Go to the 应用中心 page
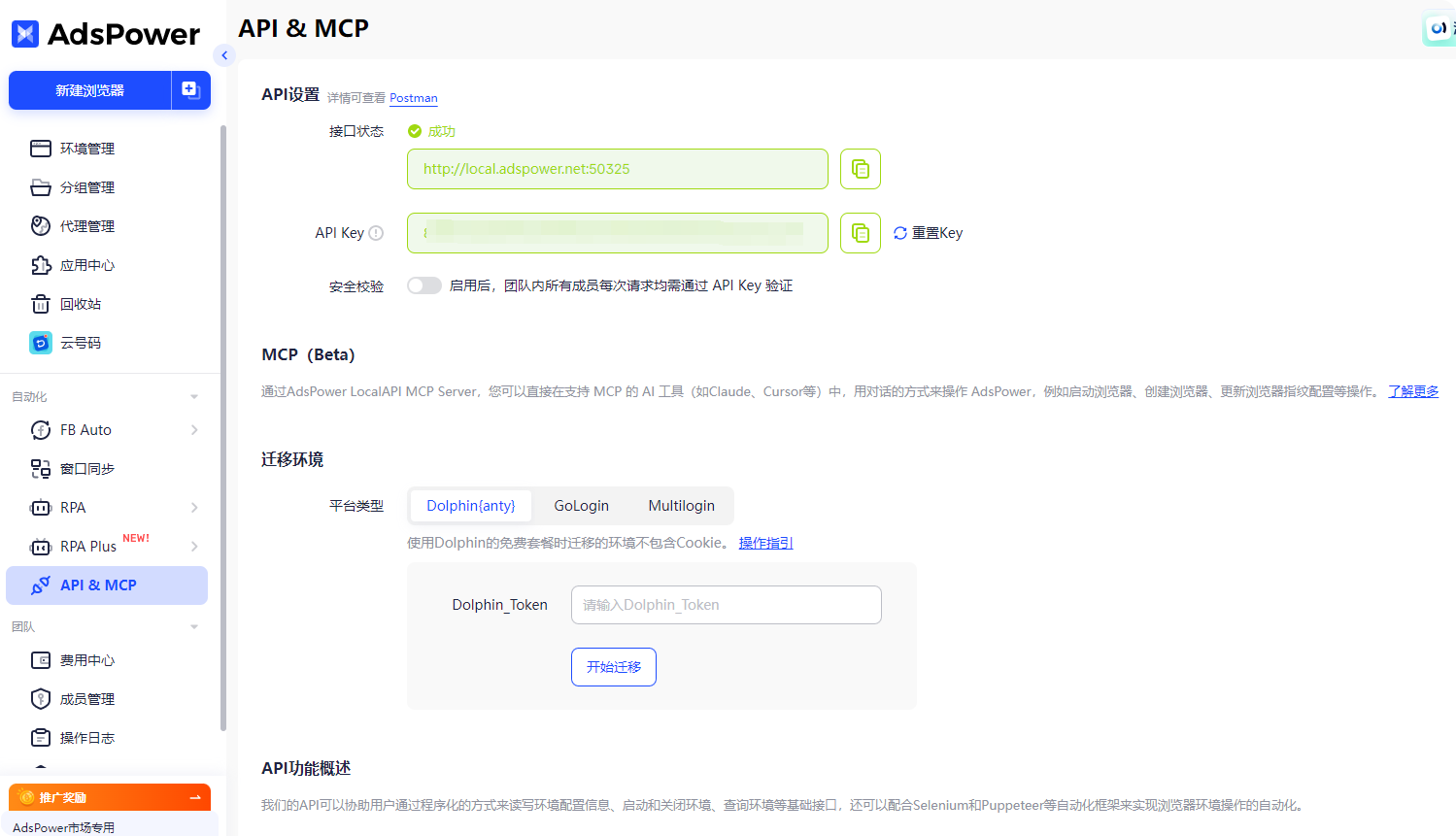 [88, 264]
